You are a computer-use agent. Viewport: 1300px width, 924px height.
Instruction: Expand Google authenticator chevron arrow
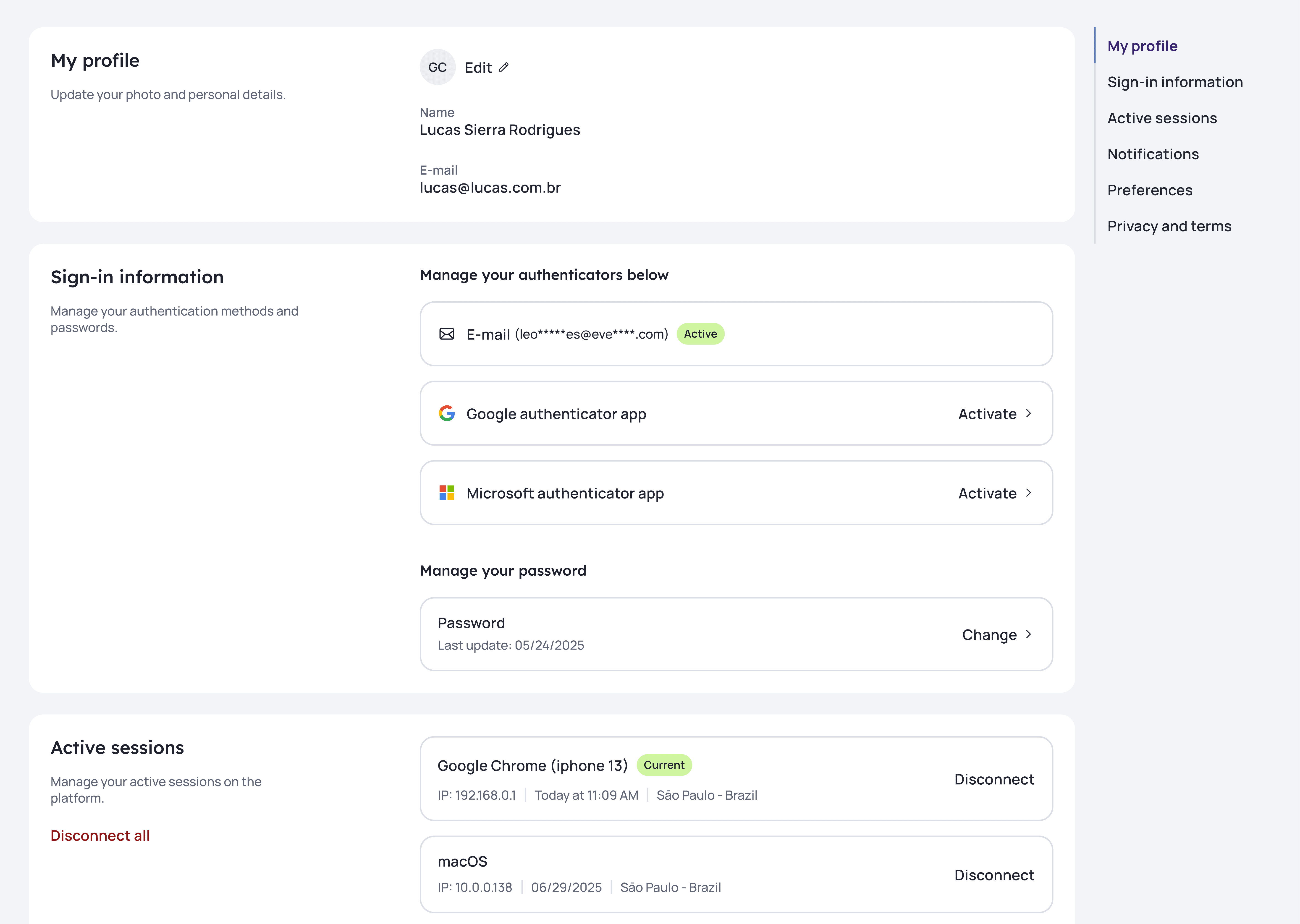1028,414
